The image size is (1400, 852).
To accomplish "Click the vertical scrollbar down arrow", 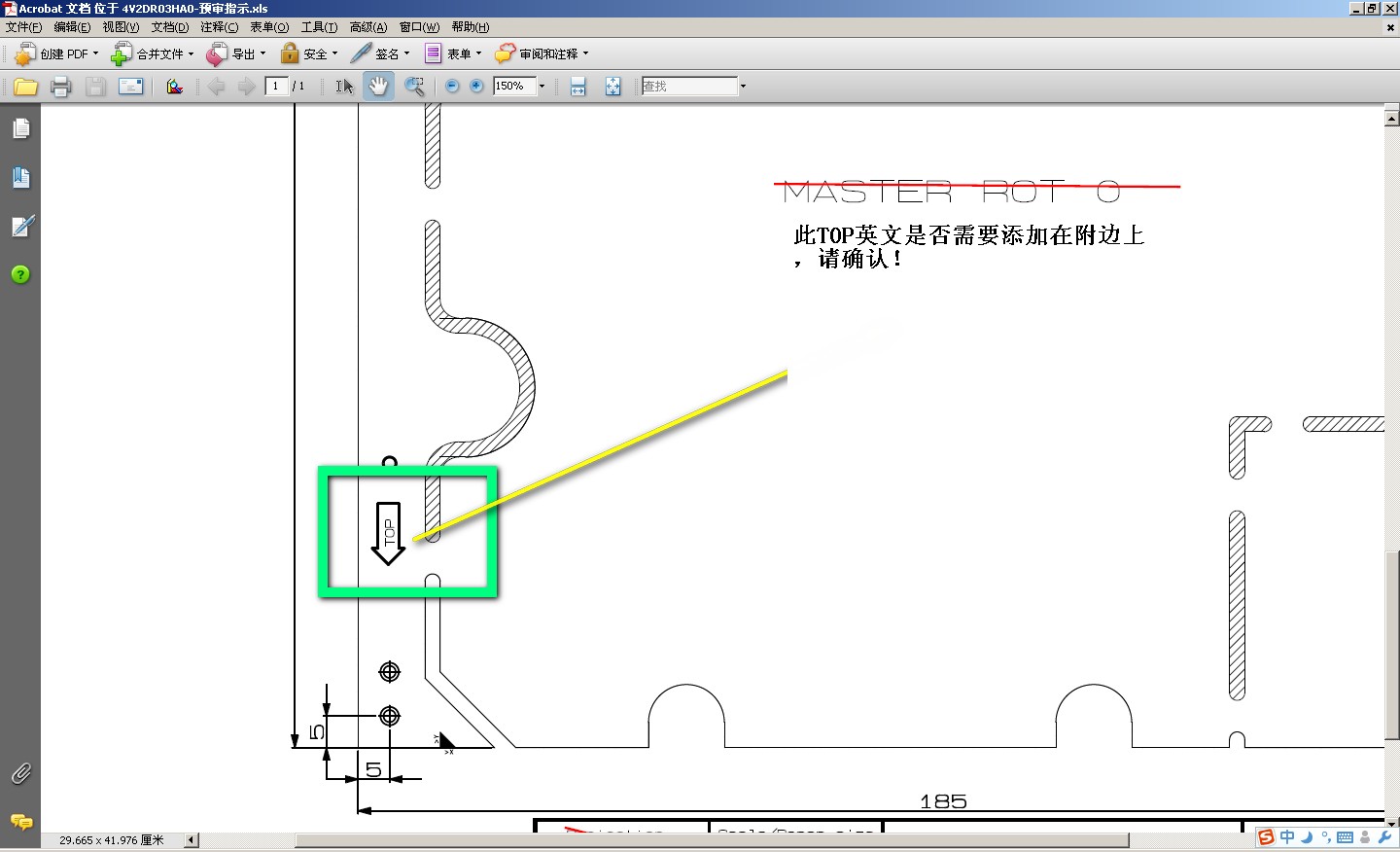I will coord(1391,823).
